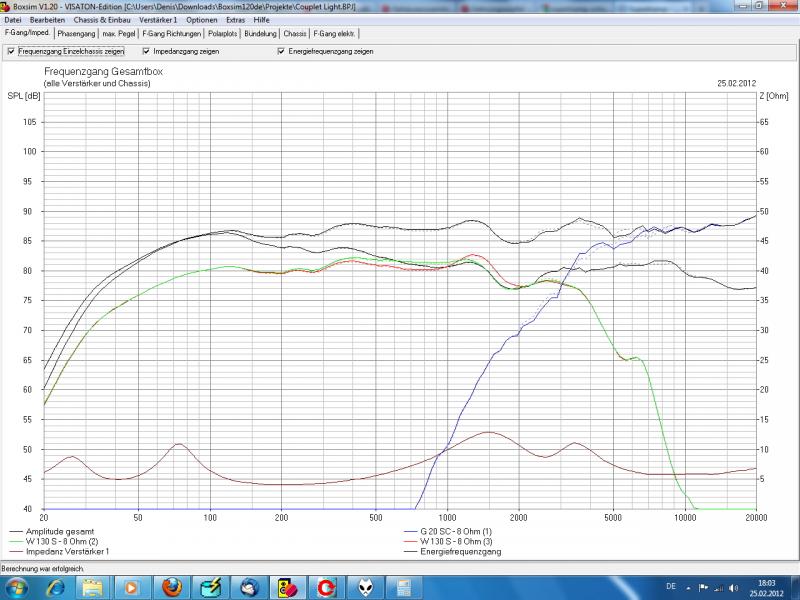The width and height of the screenshot is (800, 600).
Task: Toggle the Impedanzgang zeigen checkbox
Action: coord(147,51)
